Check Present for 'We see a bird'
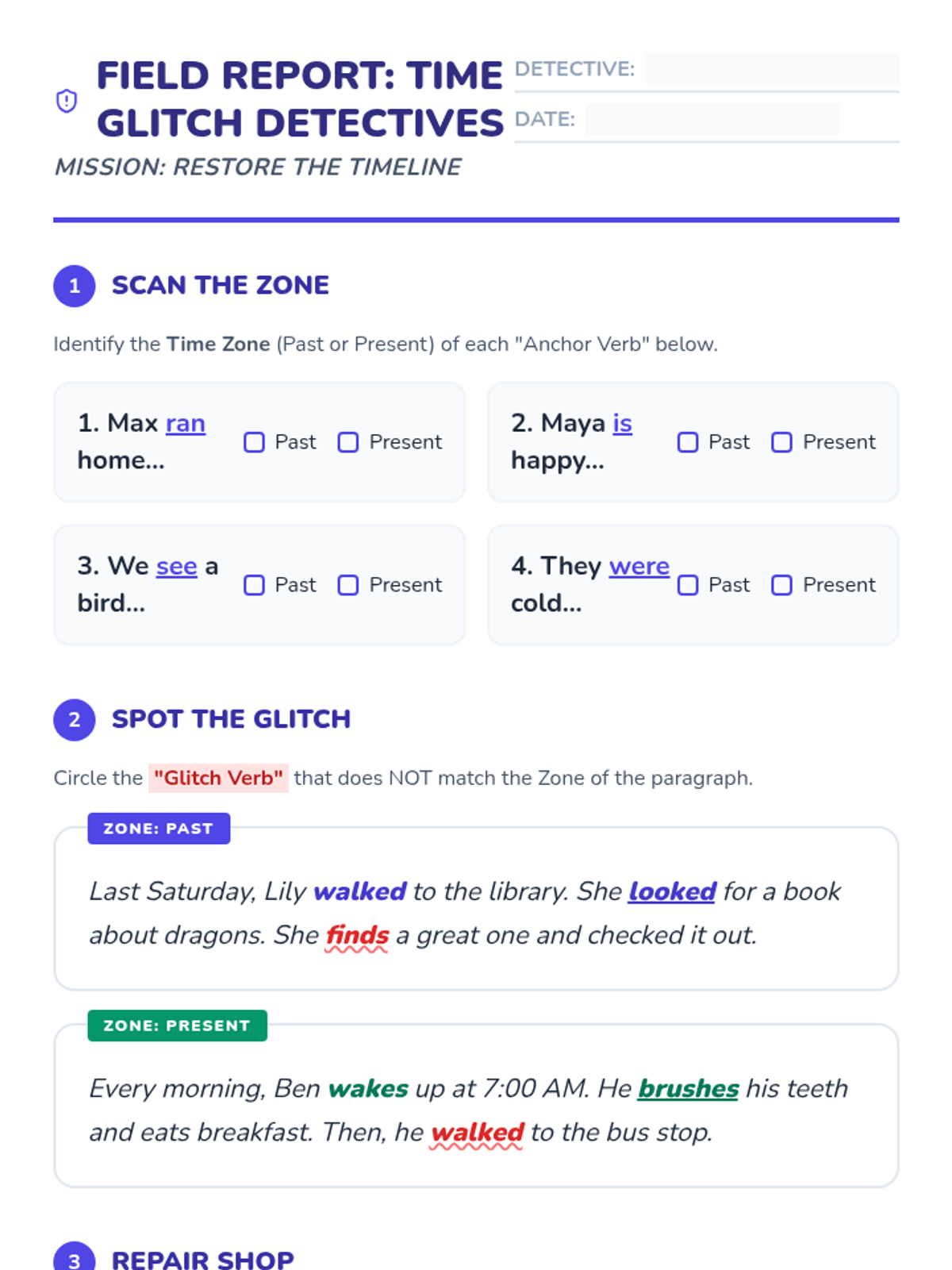952x1270 pixels. point(348,585)
